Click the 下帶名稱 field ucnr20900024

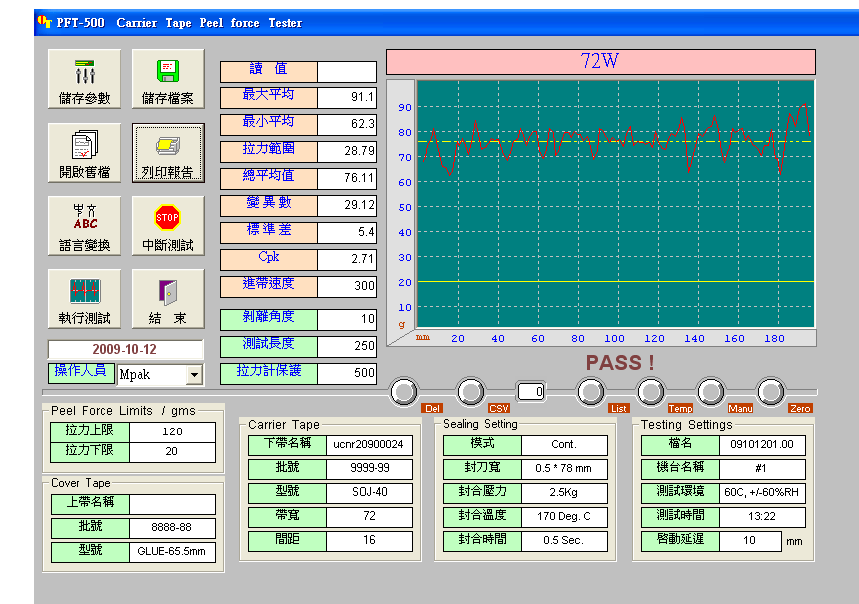click(369, 445)
